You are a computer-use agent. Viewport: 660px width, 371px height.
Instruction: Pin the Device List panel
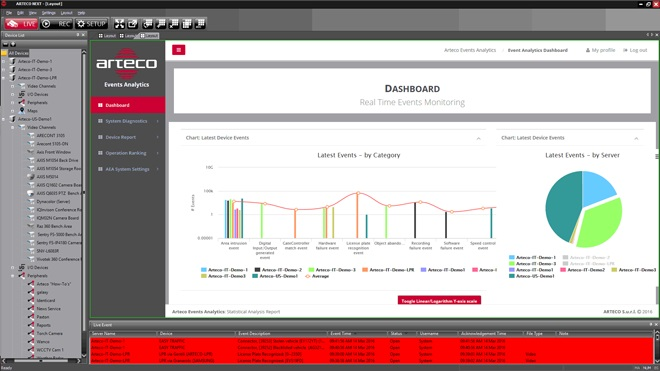point(78,35)
